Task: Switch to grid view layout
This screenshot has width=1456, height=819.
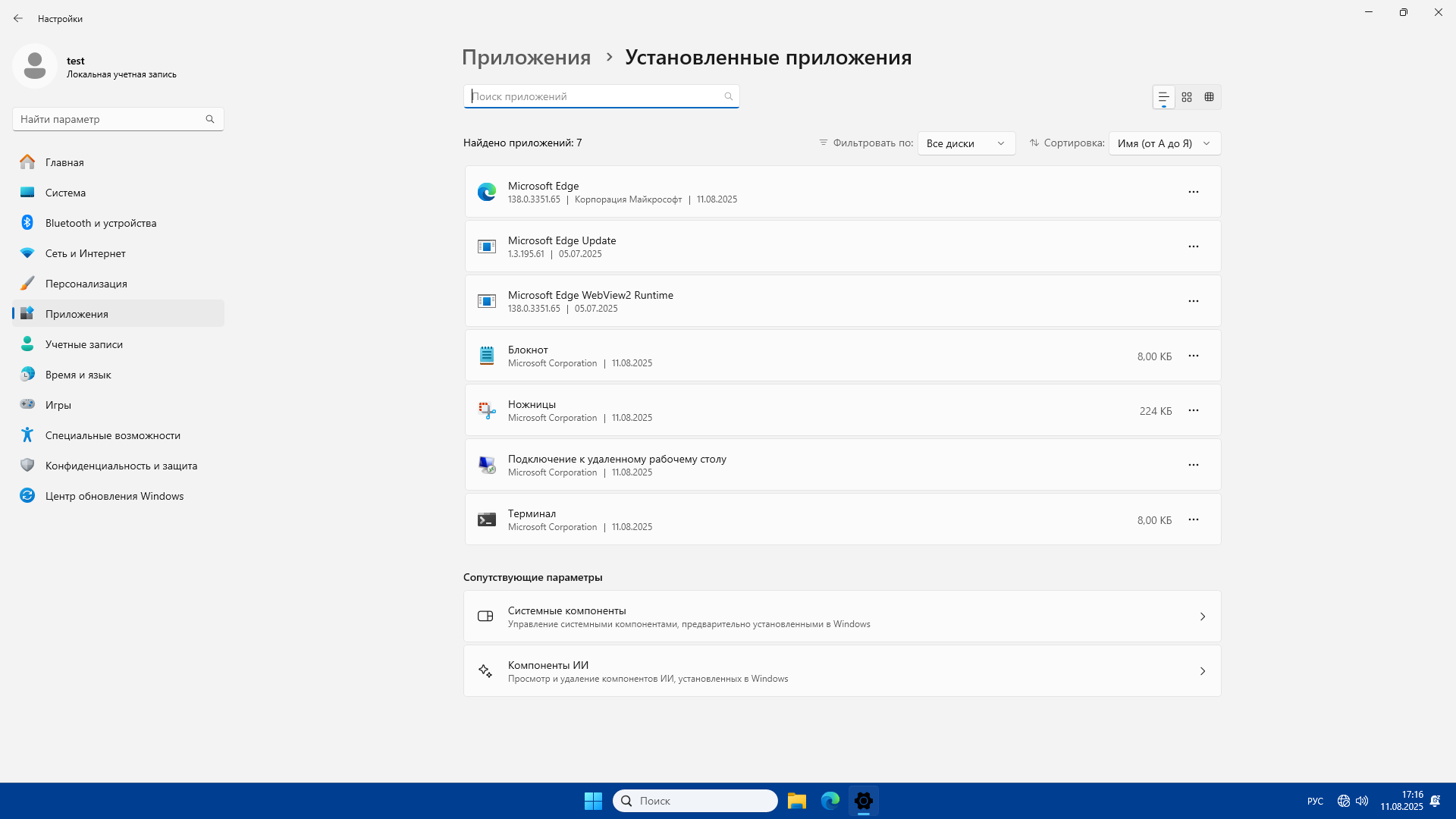Action: click(1187, 97)
